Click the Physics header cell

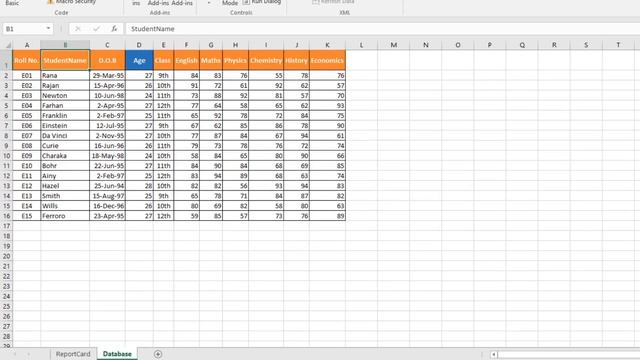(236, 60)
